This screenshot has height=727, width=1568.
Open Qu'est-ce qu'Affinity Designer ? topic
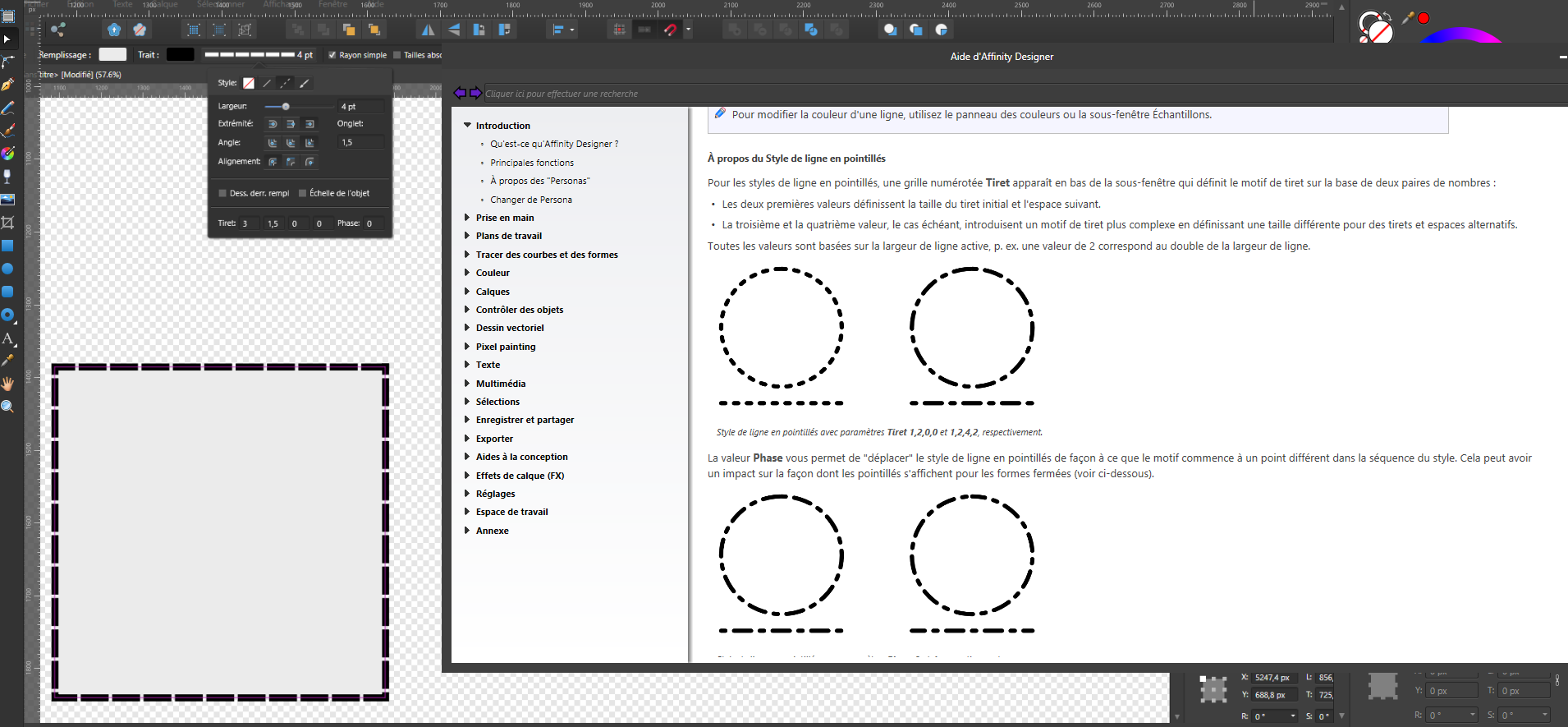coord(554,144)
